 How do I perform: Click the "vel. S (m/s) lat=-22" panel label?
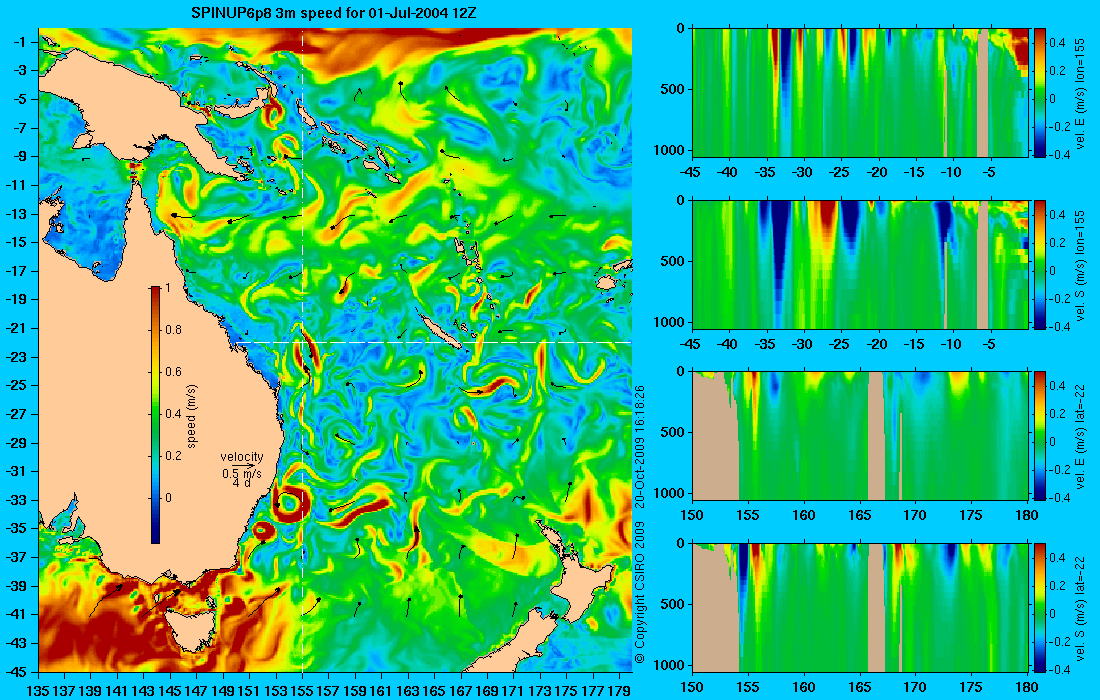click(x=1080, y=607)
